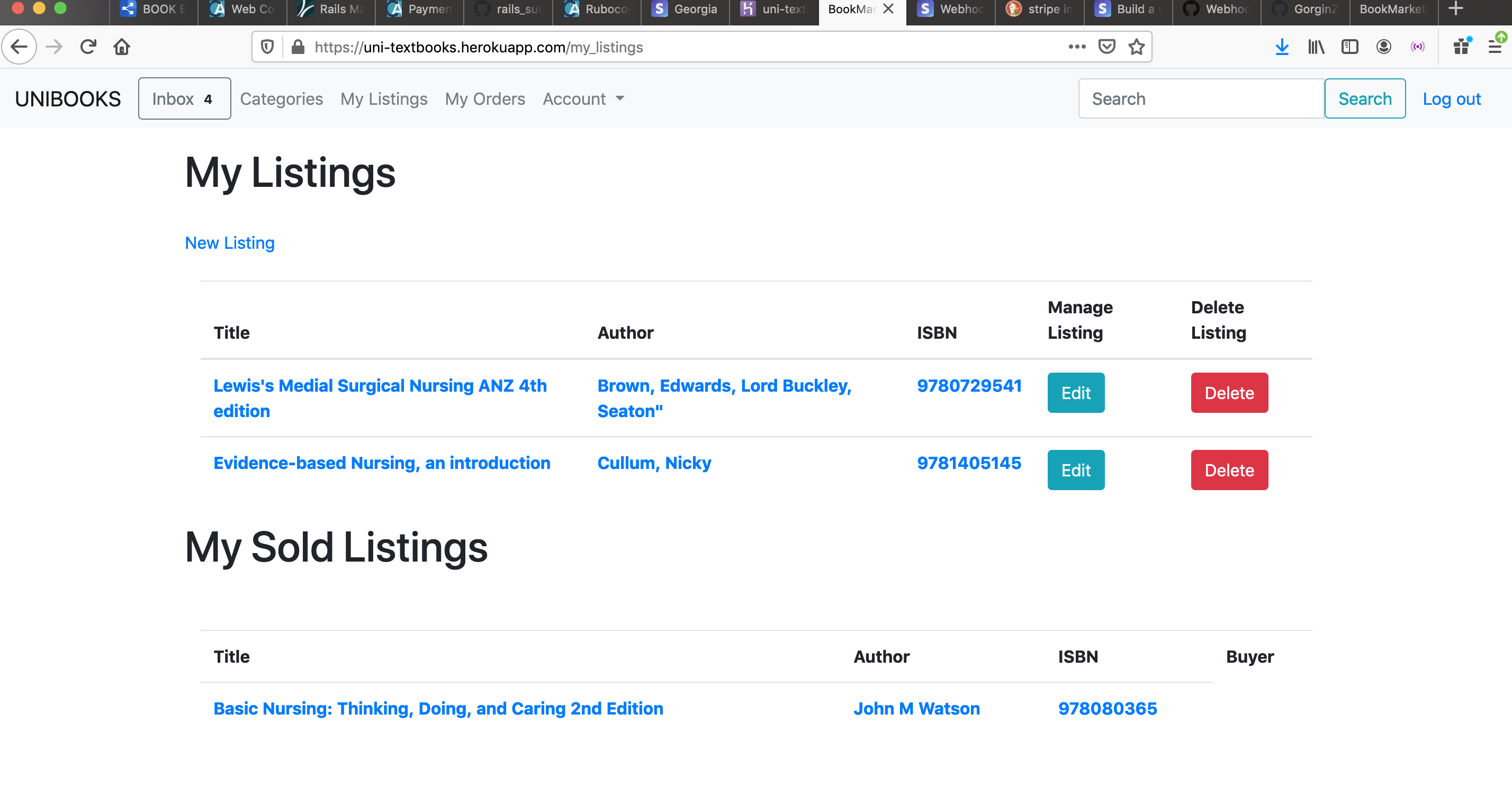Open Firefox hamburger application menu
The image size is (1512, 795).
1495,47
